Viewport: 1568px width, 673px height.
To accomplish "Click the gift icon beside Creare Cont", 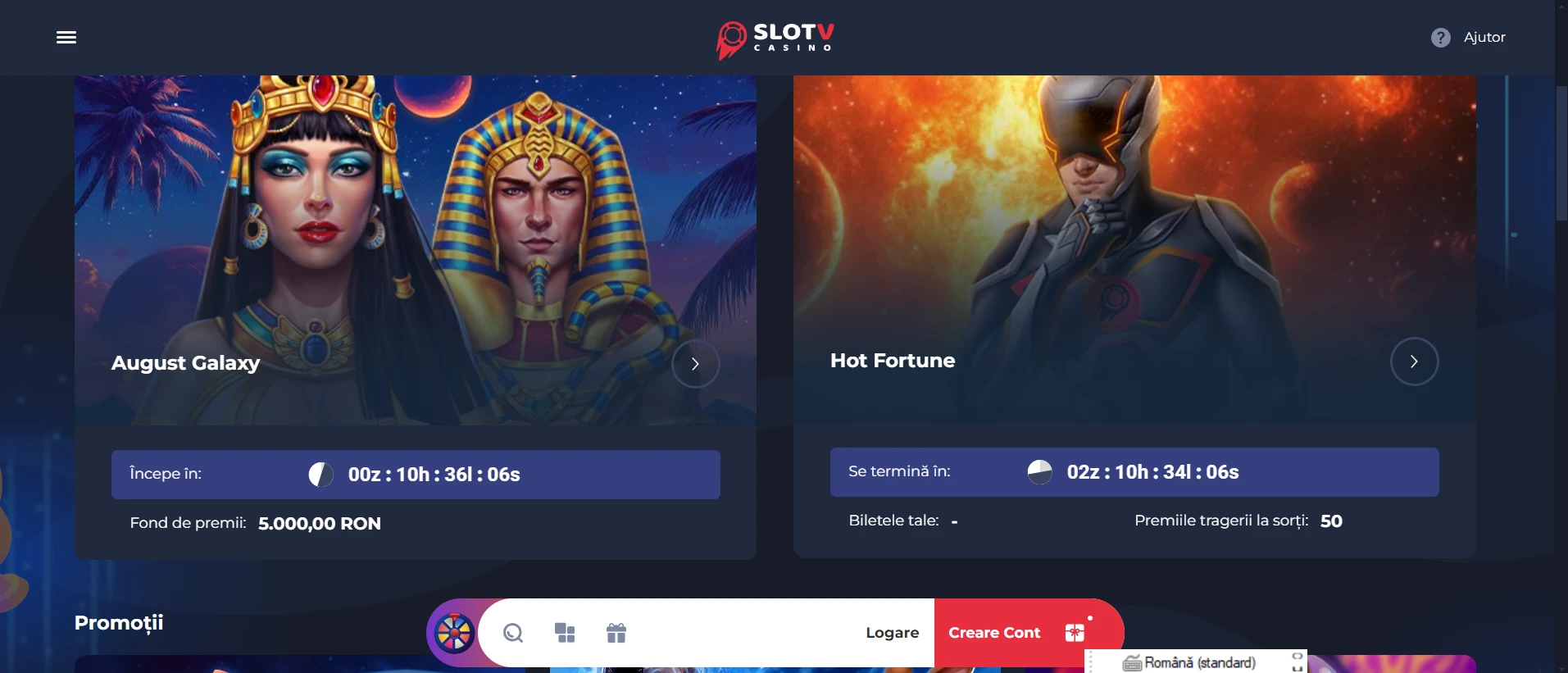I will (1075, 633).
